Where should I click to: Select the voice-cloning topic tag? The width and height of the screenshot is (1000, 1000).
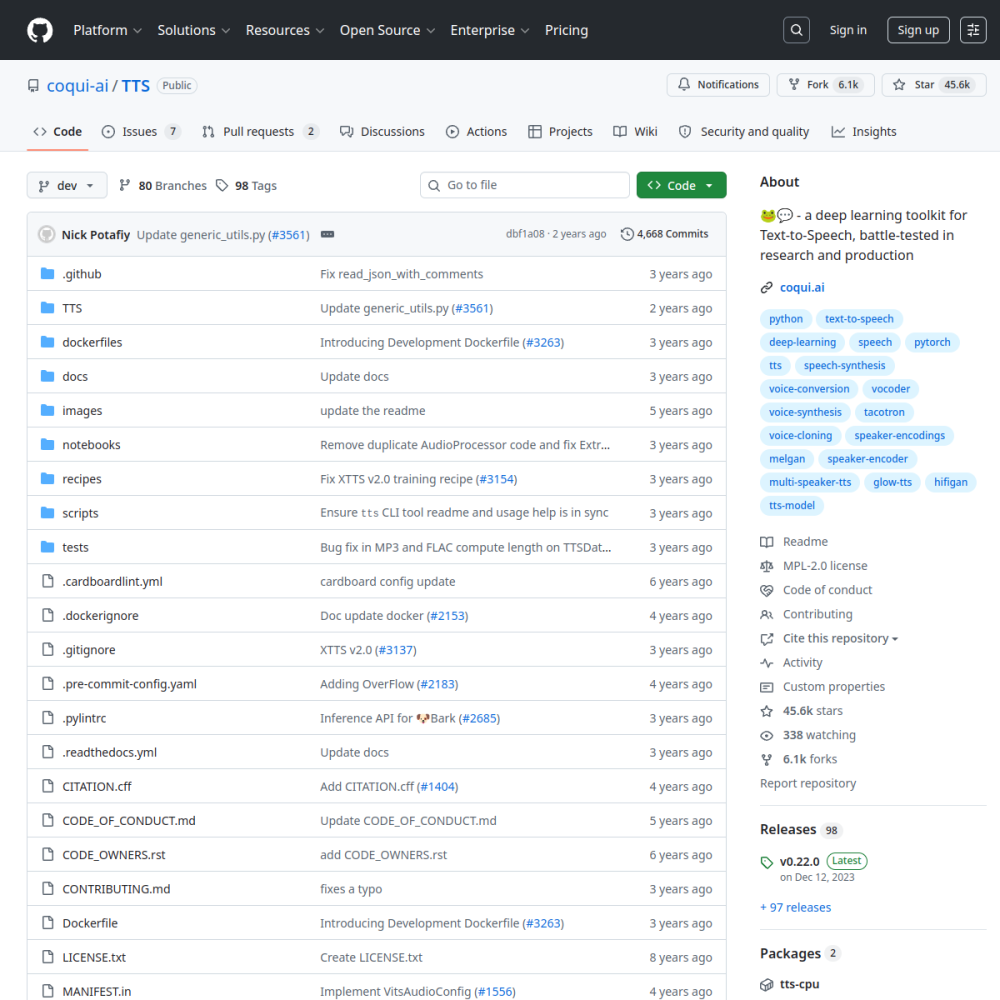800,436
